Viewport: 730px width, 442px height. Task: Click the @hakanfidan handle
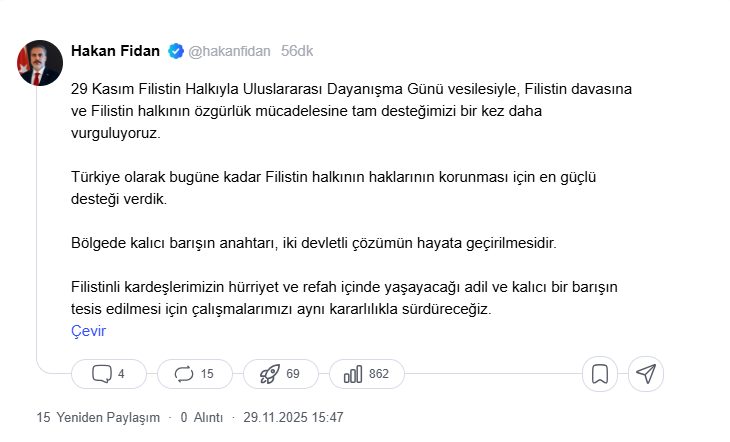229,50
